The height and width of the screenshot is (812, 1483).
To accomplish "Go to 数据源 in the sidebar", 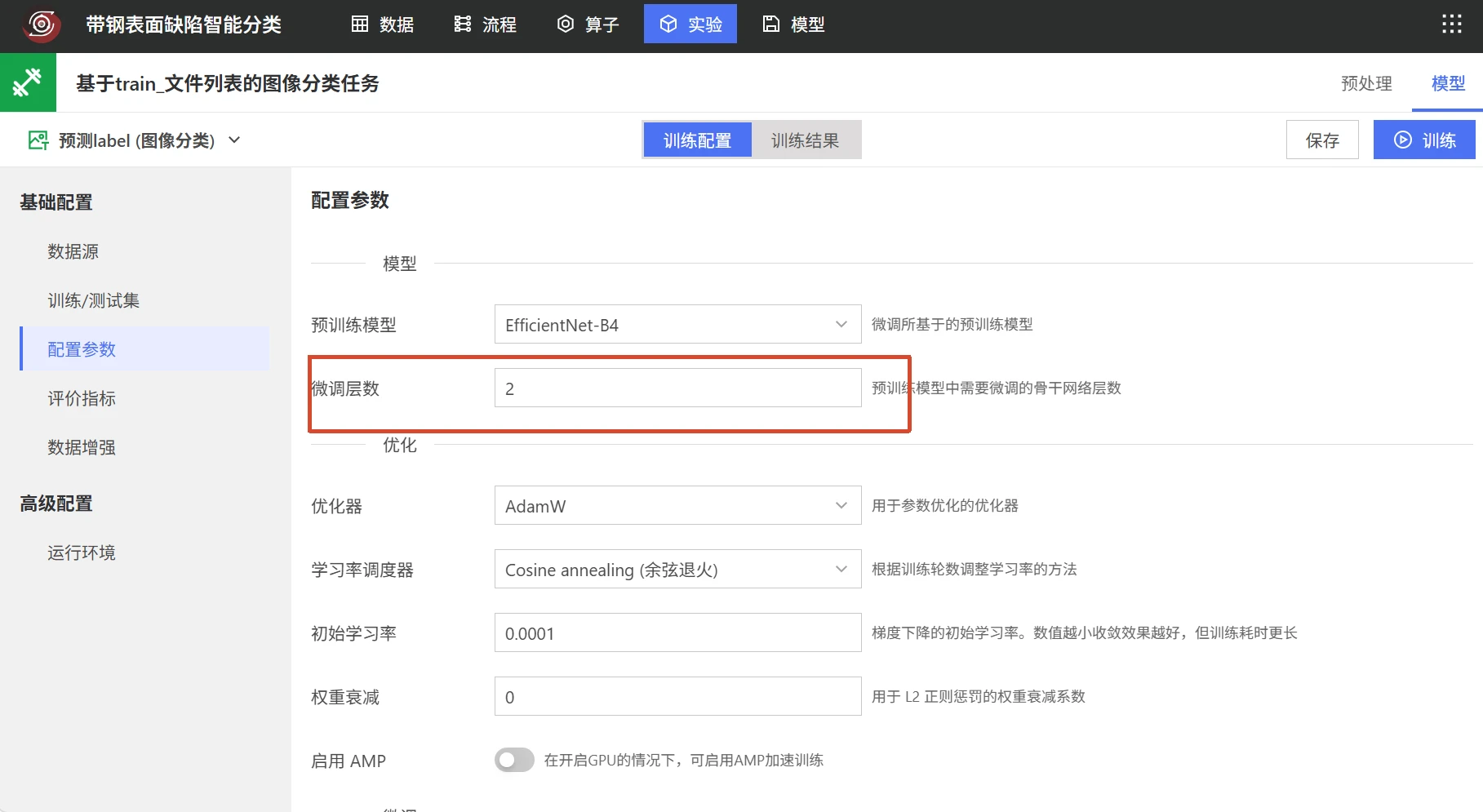I will click(x=73, y=251).
